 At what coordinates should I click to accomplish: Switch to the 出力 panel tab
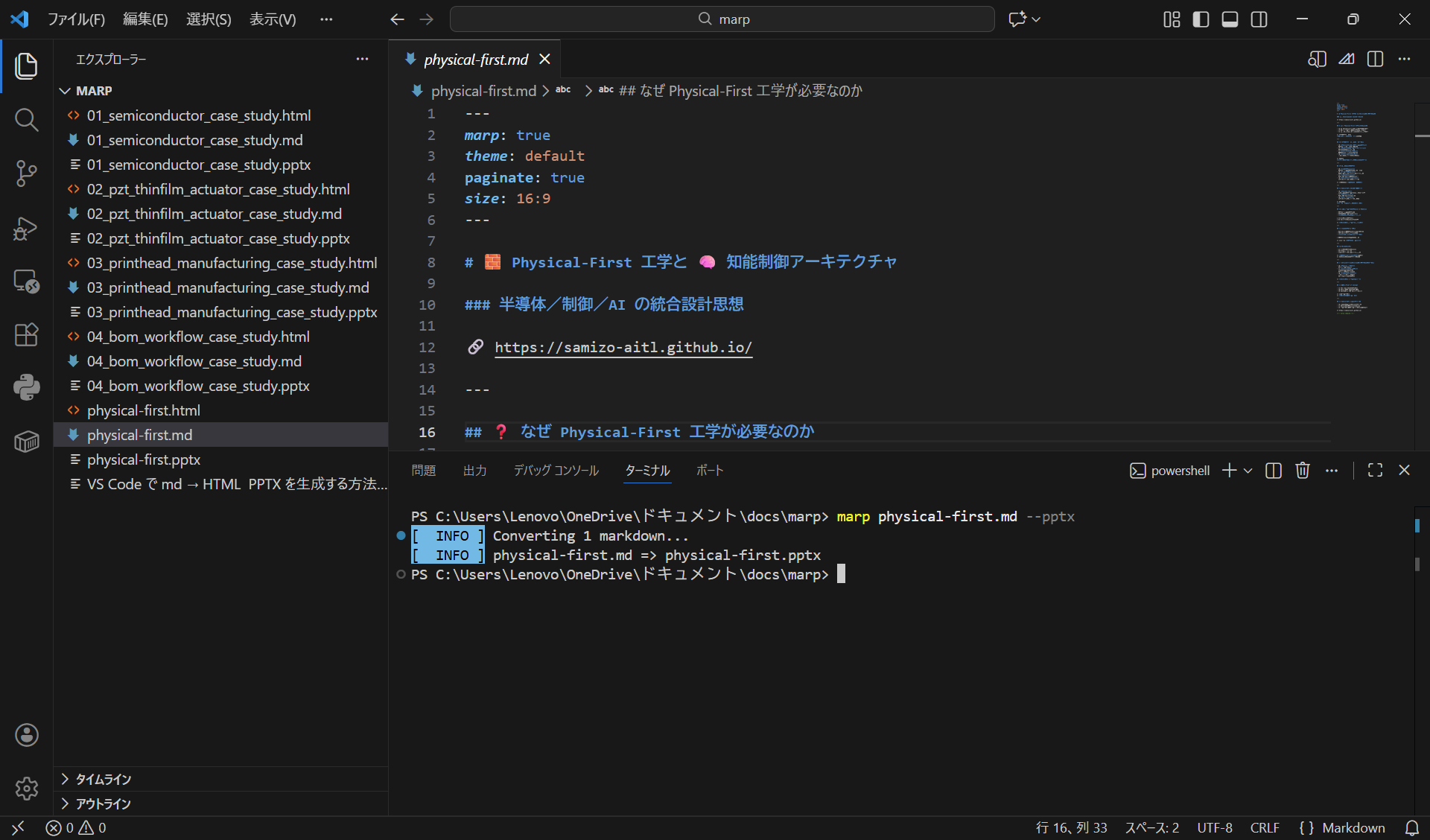pos(474,471)
